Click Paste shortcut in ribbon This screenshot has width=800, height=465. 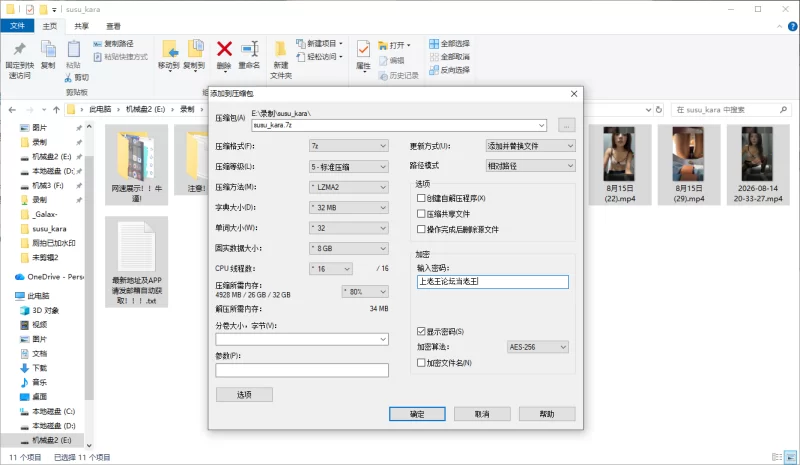click(120, 57)
